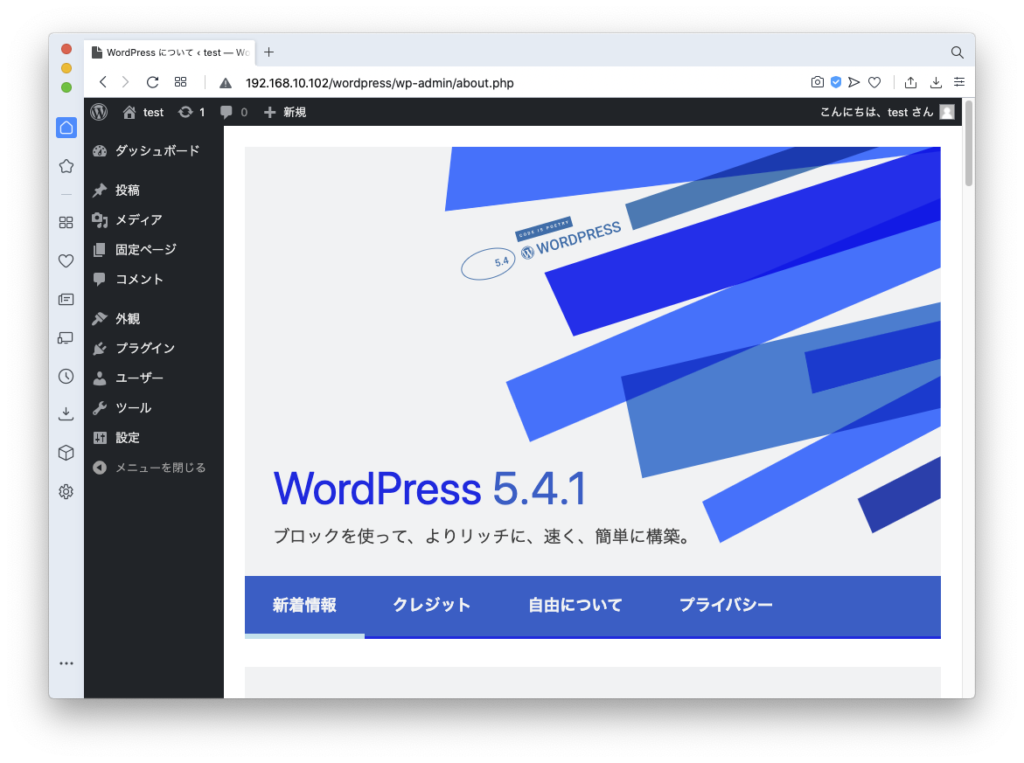Expand the three-dots more menu in sidebar
This screenshot has width=1024, height=763.
(x=66, y=663)
